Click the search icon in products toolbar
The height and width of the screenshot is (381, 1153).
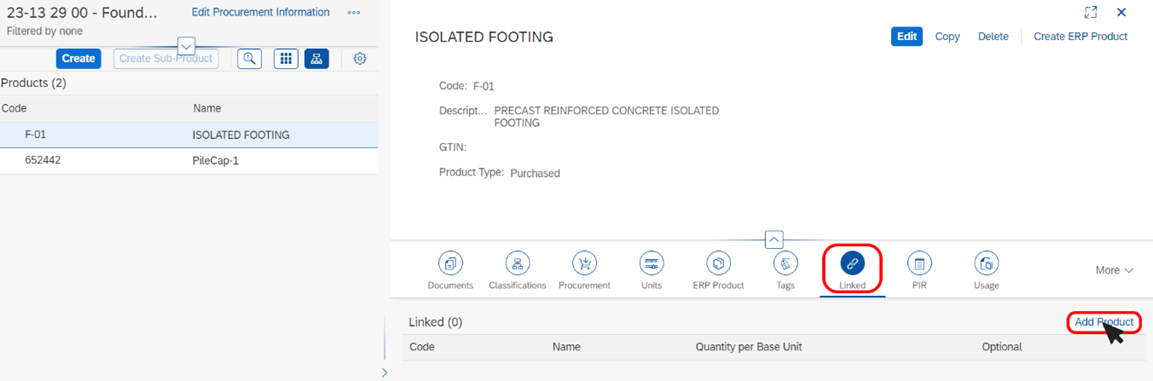(x=250, y=59)
